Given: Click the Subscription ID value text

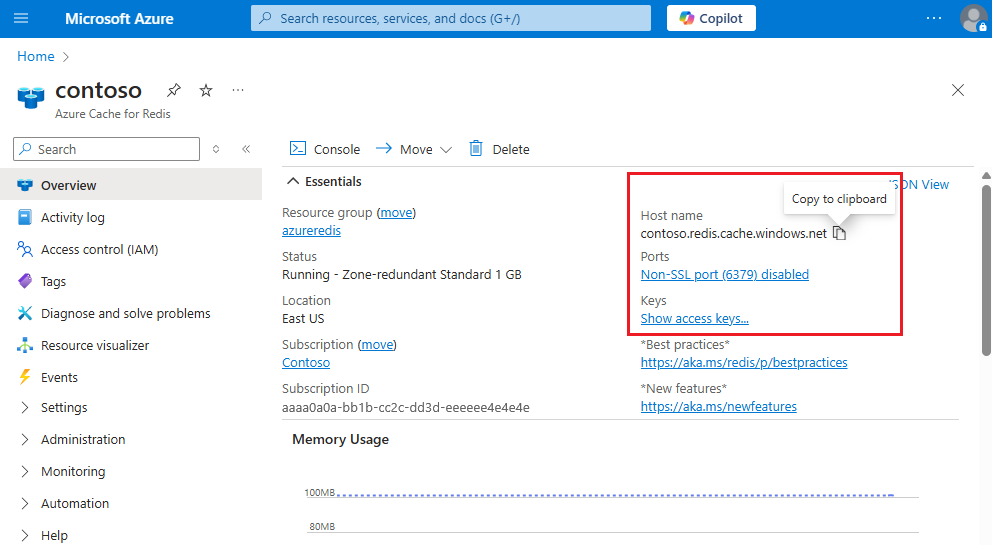Looking at the screenshot, I should click(406, 407).
